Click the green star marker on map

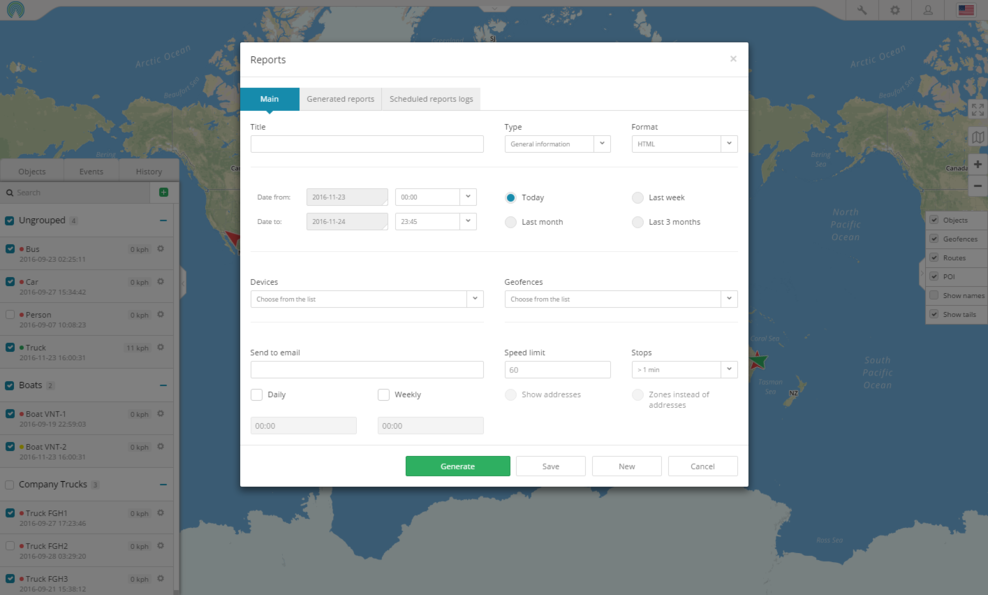757,361
